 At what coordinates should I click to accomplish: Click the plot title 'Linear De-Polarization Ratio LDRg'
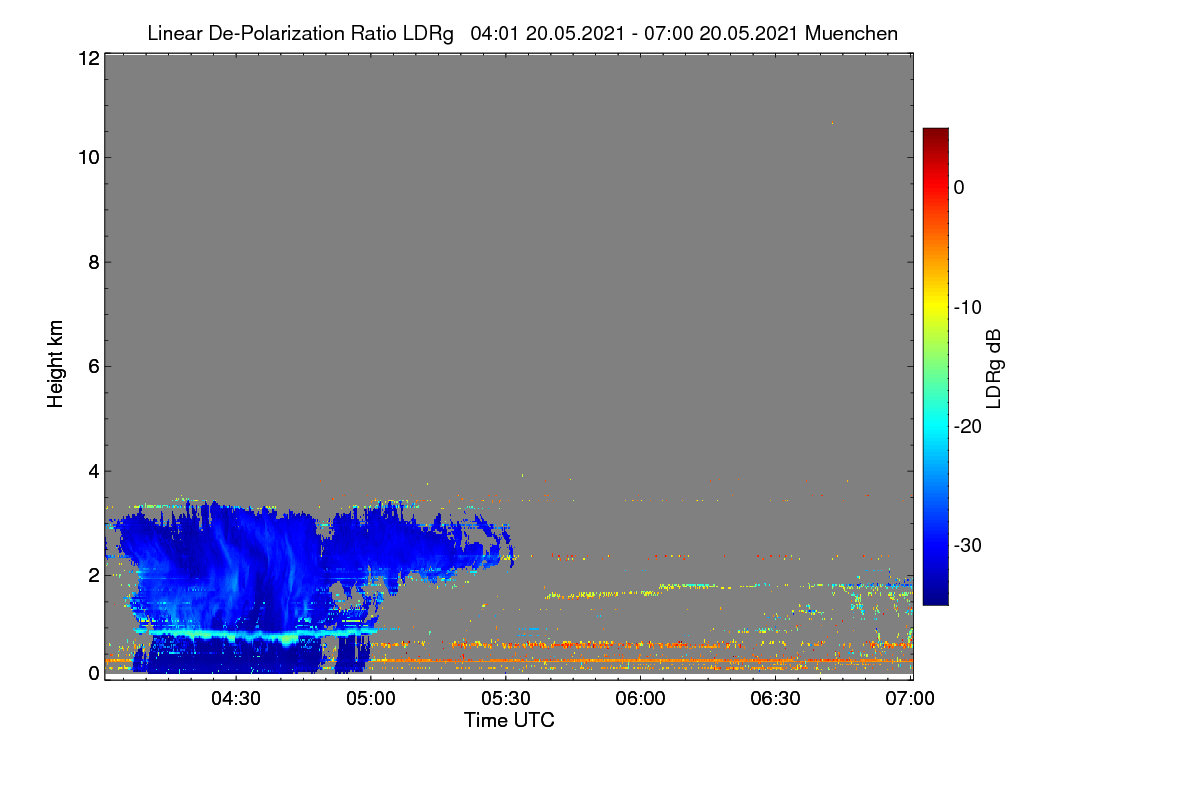click(x=300, y=34)
